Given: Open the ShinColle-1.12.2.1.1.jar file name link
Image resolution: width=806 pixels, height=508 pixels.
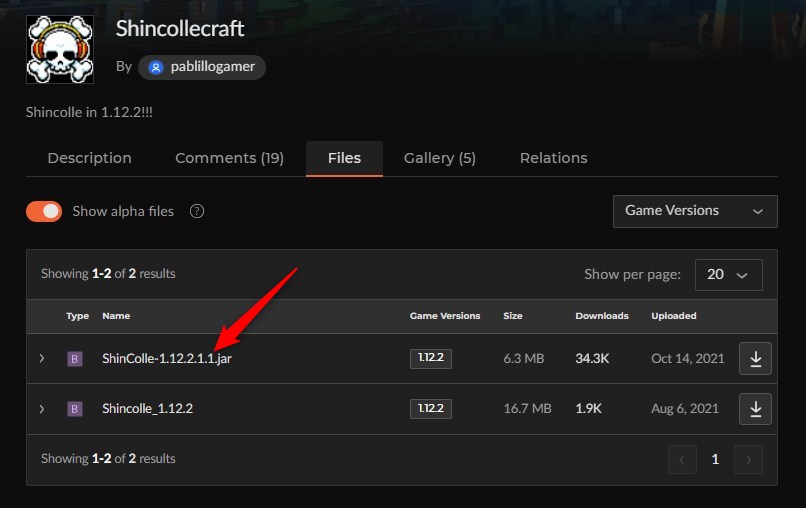Looking at the screenshot, I should (x=167, y=358).
